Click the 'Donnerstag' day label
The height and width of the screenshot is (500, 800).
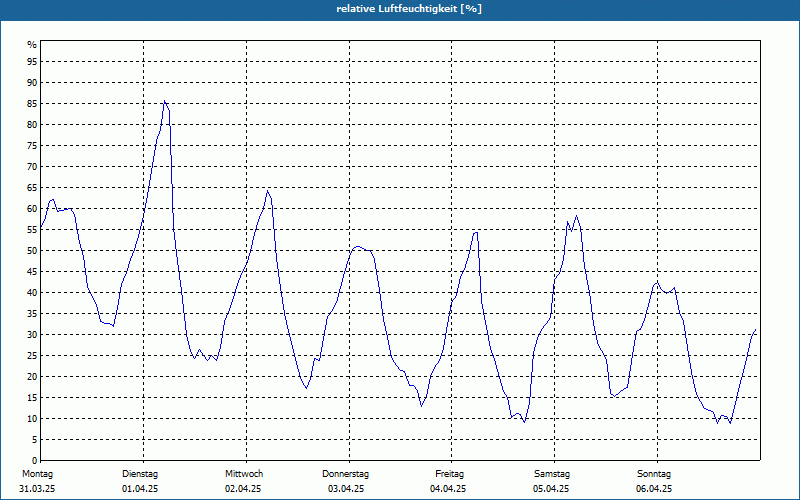point(345,474)
